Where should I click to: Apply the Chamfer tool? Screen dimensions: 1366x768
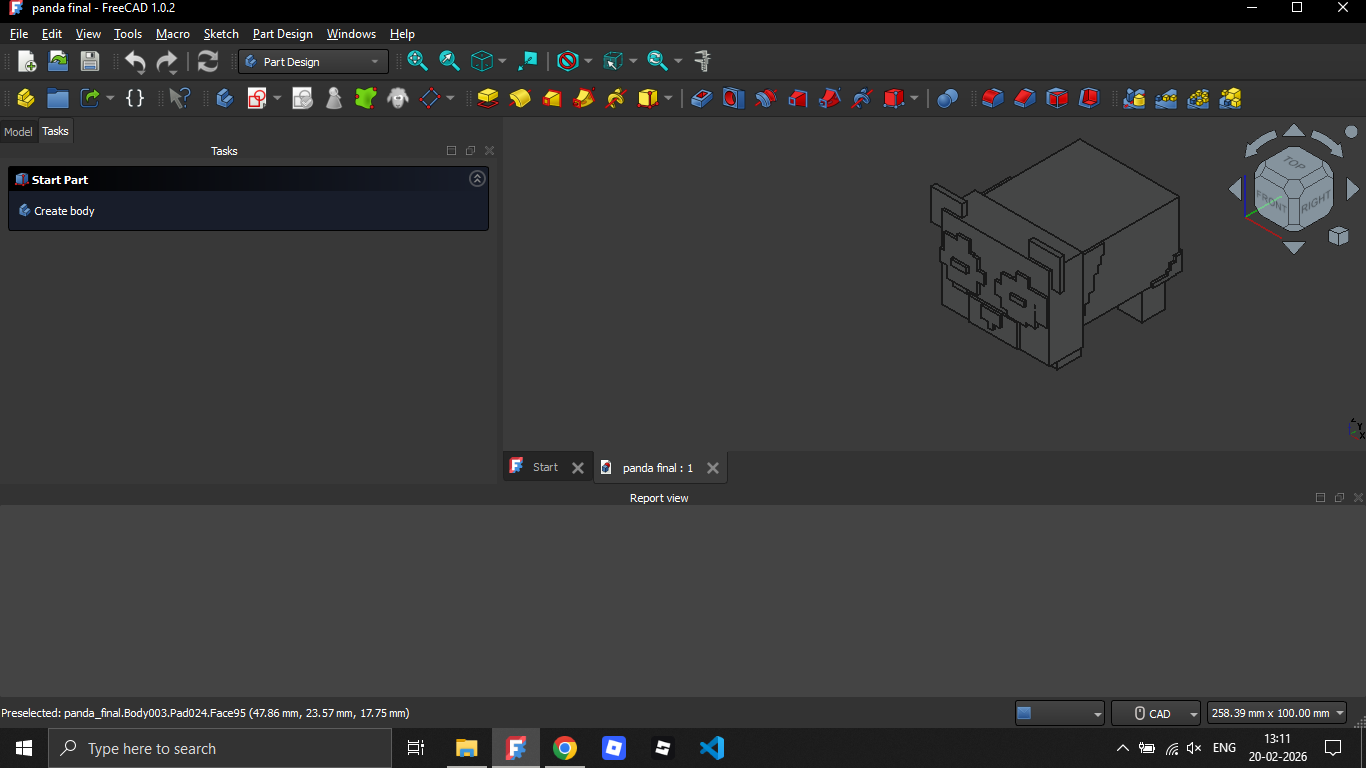(x=1024, y=98)
